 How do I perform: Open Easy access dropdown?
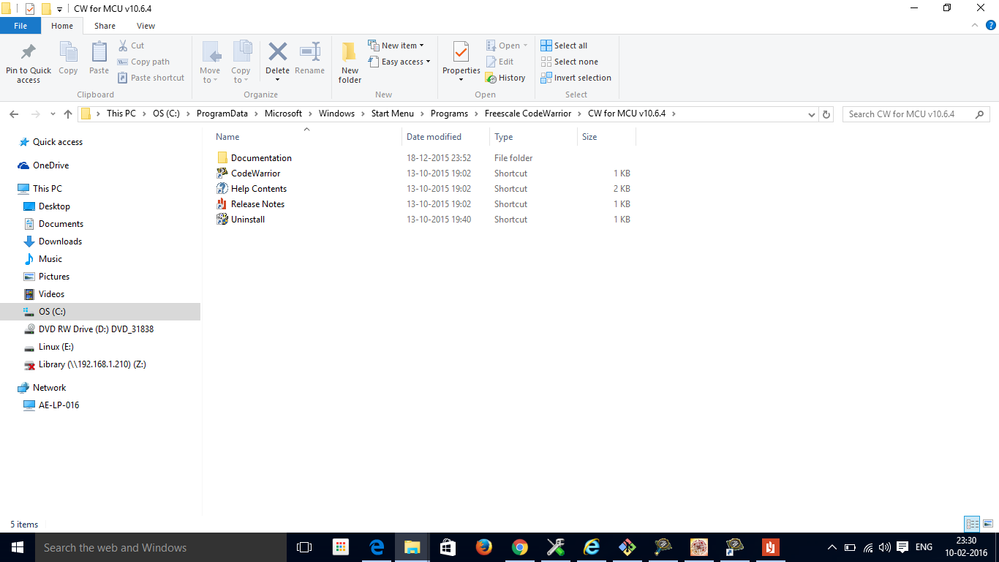[399, 62]
